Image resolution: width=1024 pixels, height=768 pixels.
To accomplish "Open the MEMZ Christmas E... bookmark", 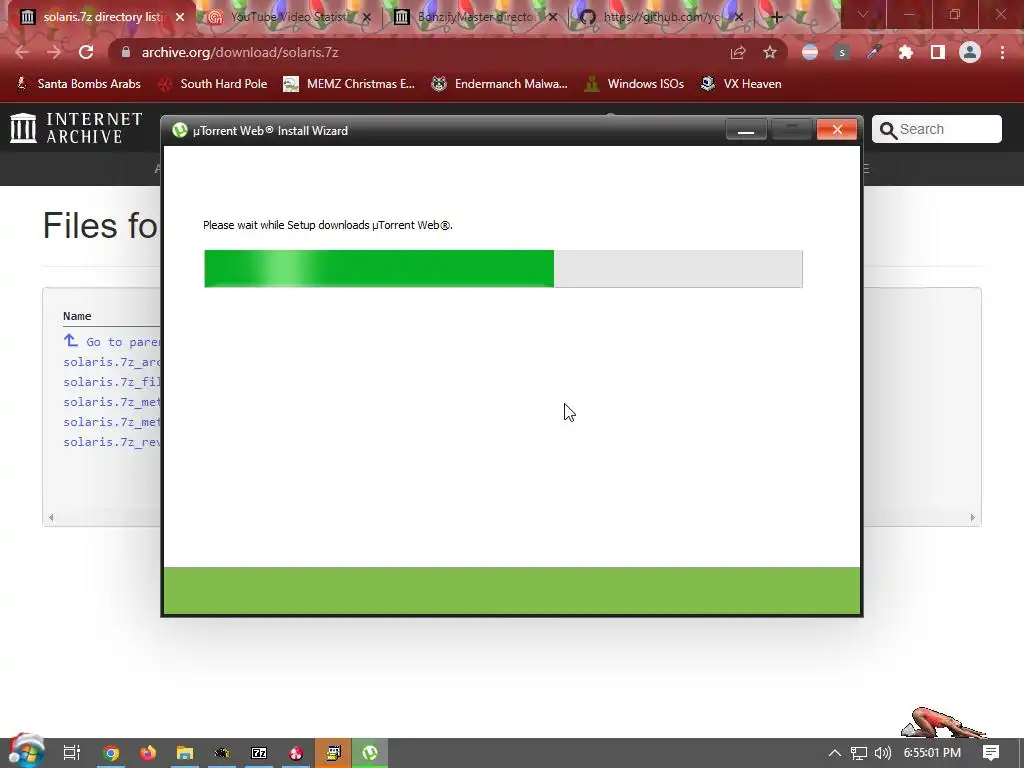I will click(349, 84).
